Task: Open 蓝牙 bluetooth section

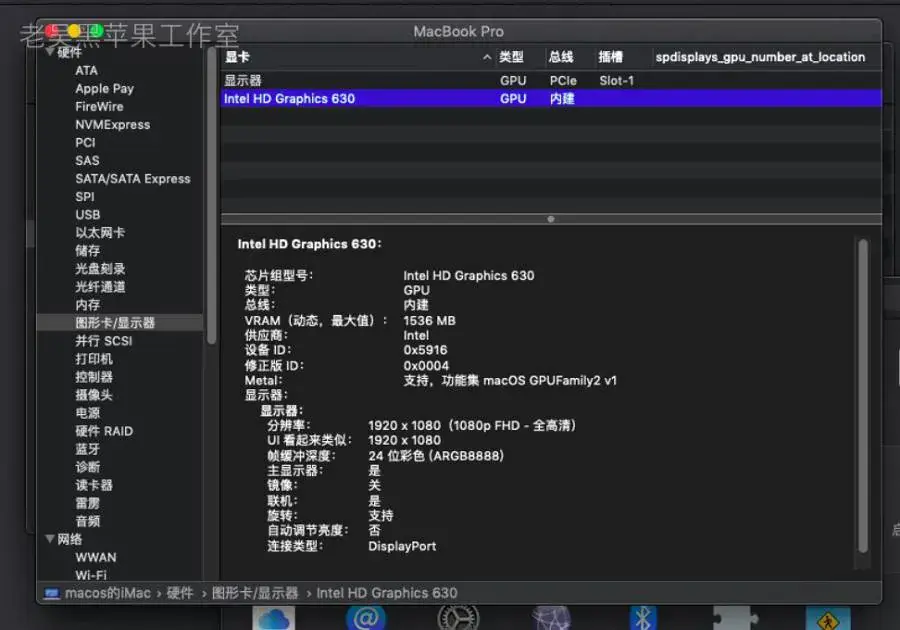Action: [x=87, y=449]
